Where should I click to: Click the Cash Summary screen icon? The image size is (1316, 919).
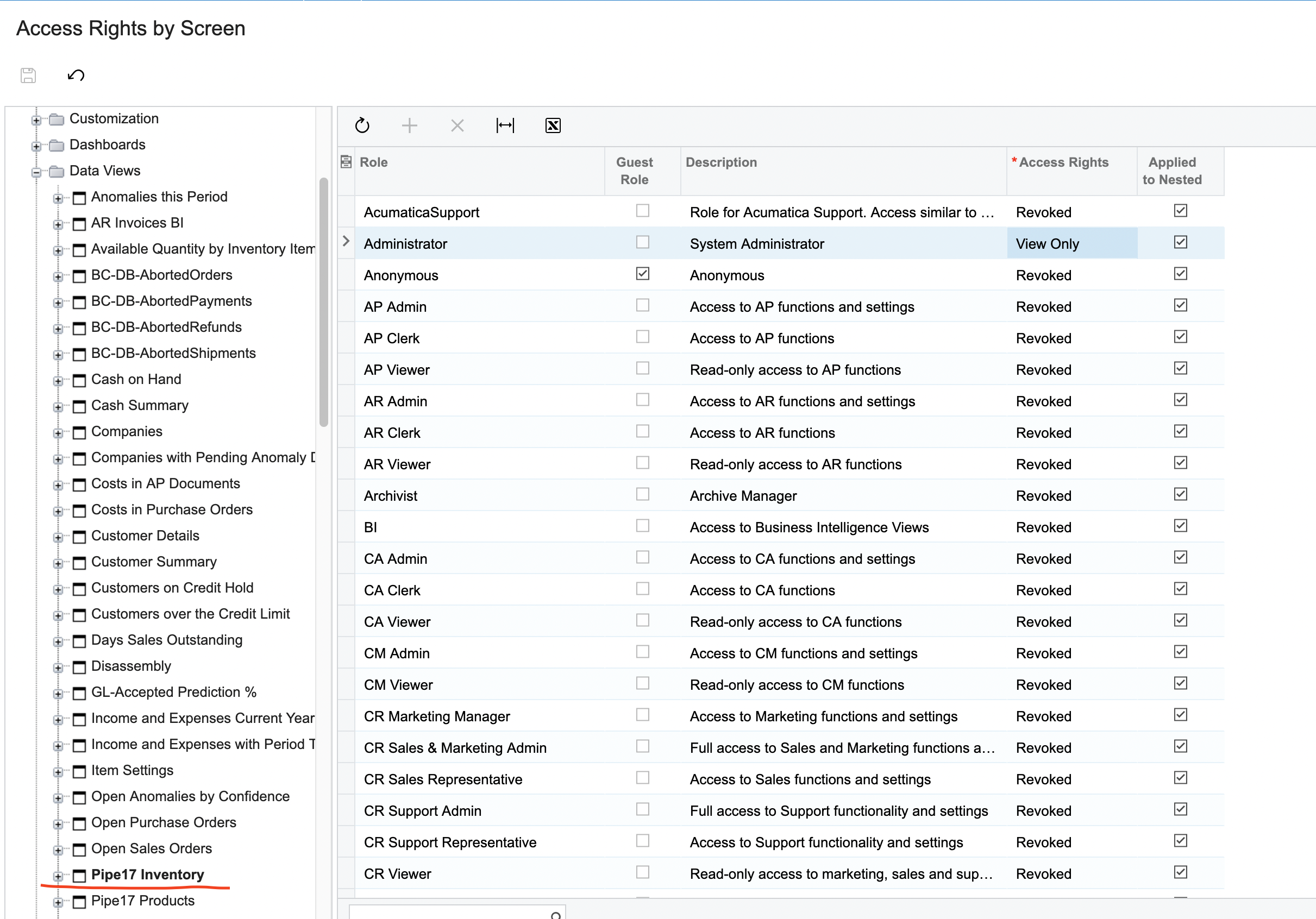pos(80,407)
